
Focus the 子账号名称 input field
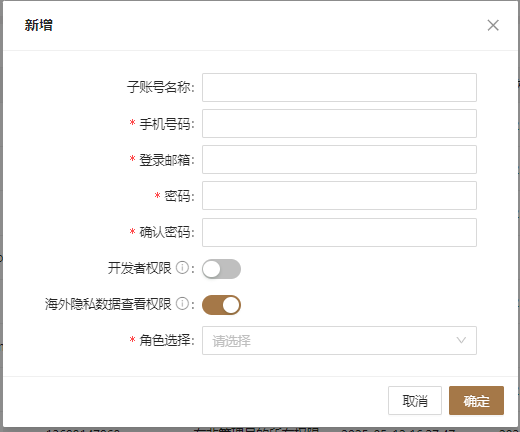pos(339,87)
